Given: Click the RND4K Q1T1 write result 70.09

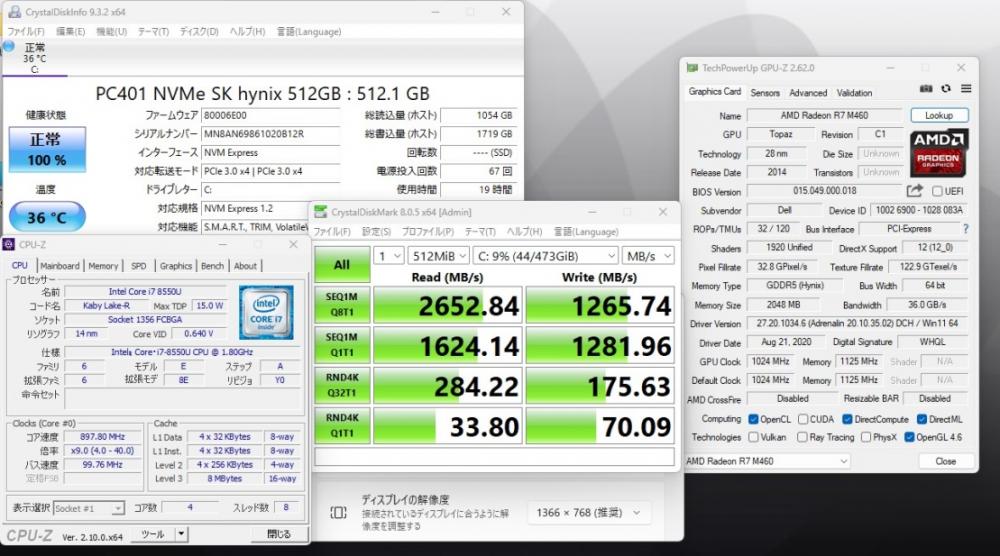Looking at the screenshot, I should click(x=600, y=425).
